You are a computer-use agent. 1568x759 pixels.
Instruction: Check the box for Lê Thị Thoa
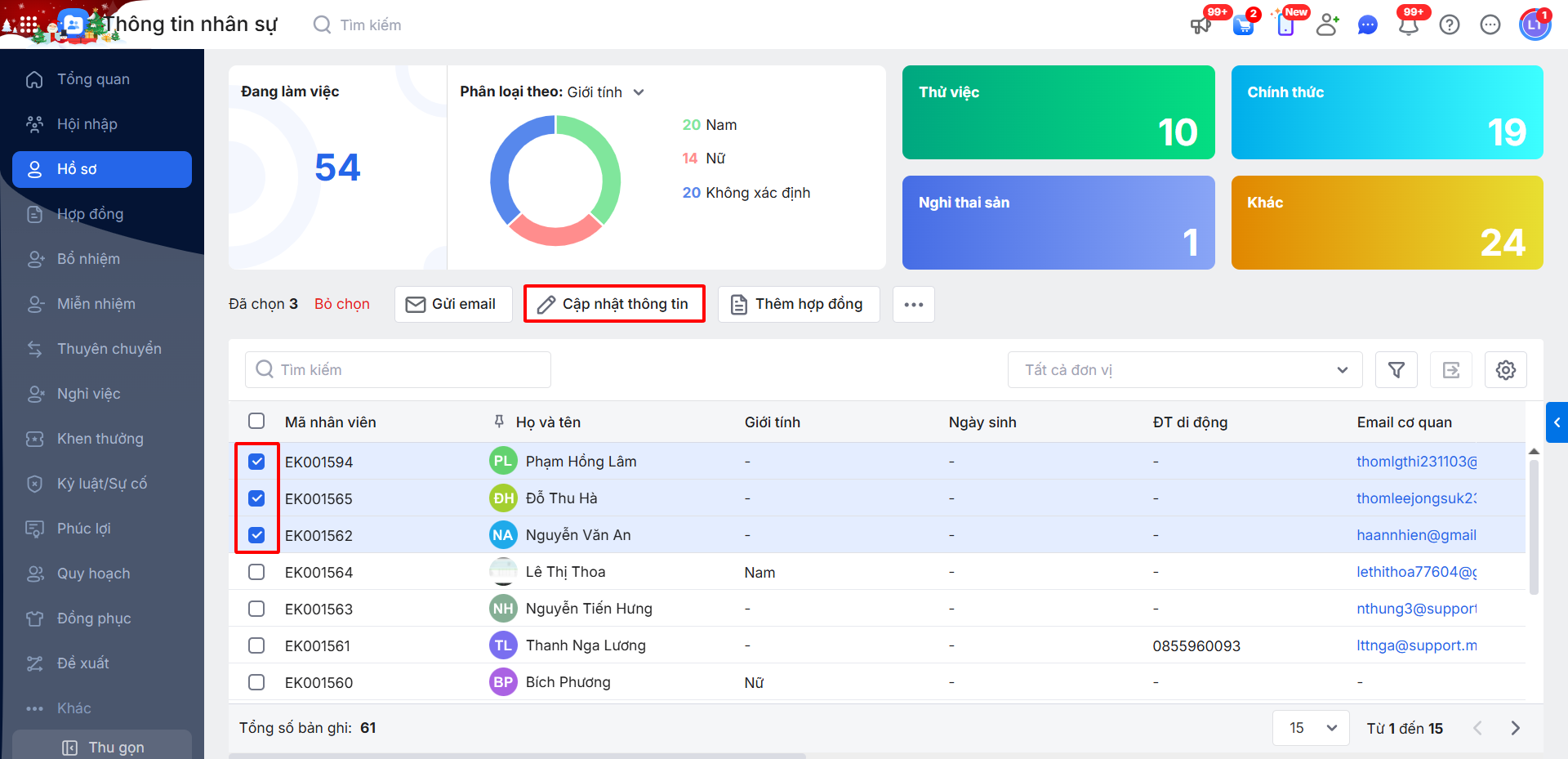(256, 572)
